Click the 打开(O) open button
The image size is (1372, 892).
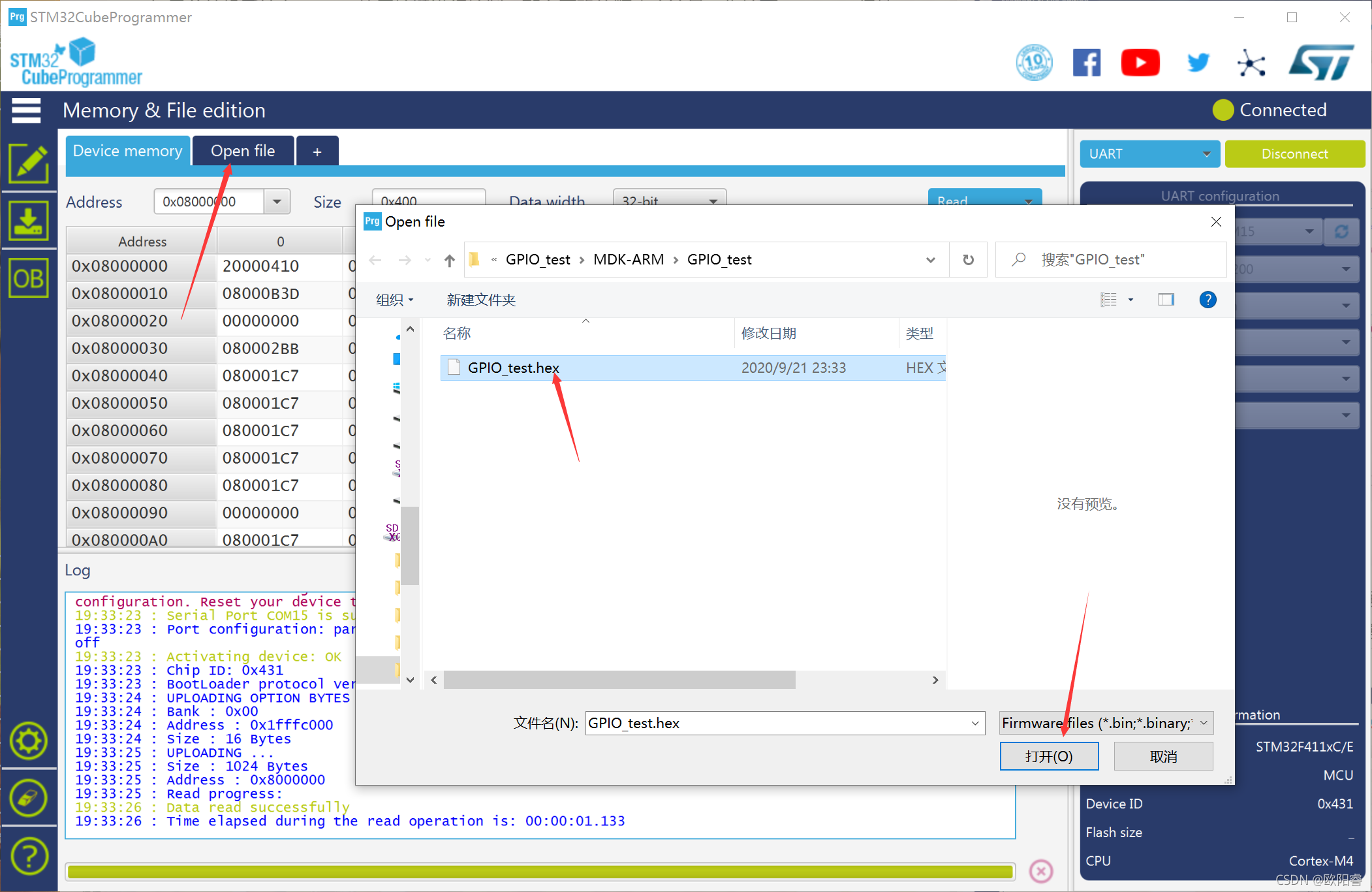point(1049,756)
